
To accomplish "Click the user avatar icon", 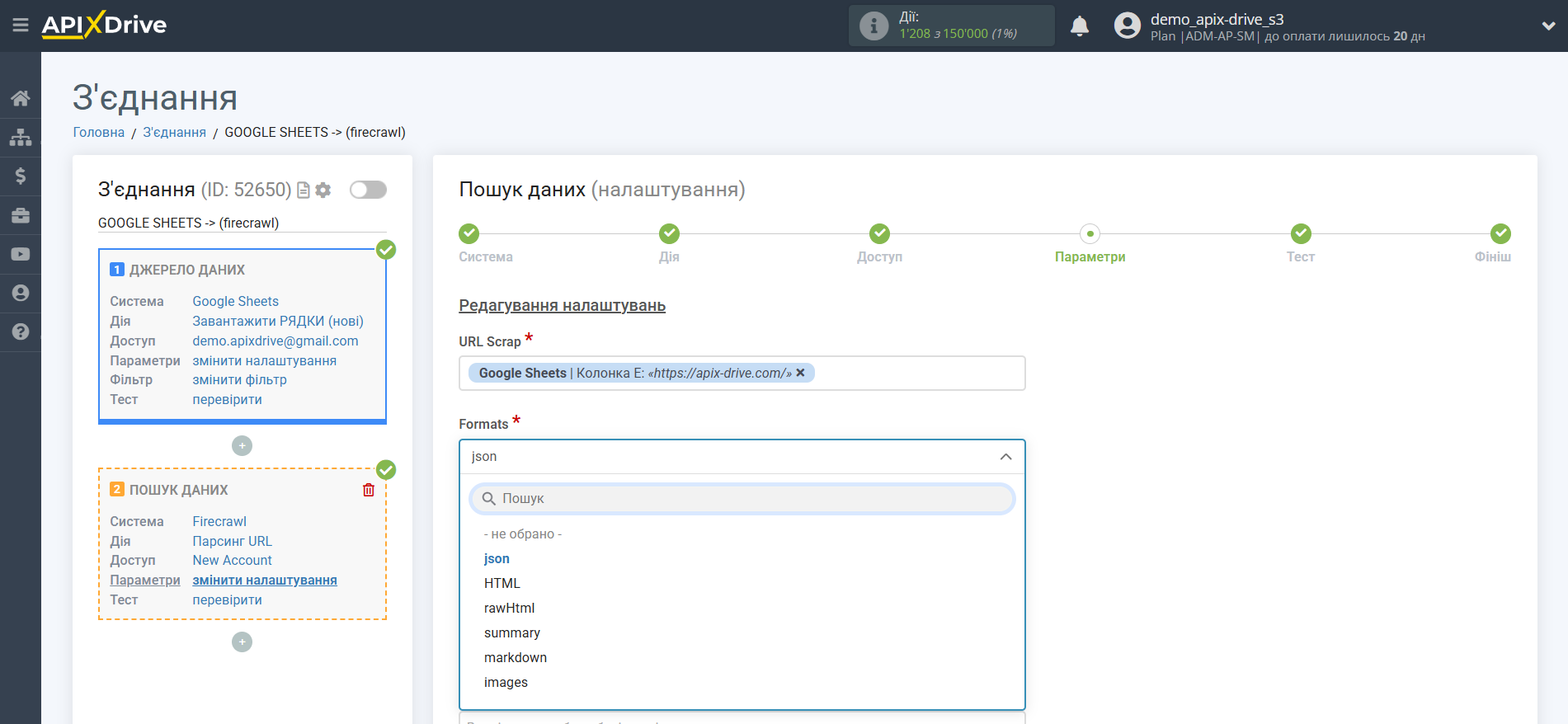I will (1127, 26).
